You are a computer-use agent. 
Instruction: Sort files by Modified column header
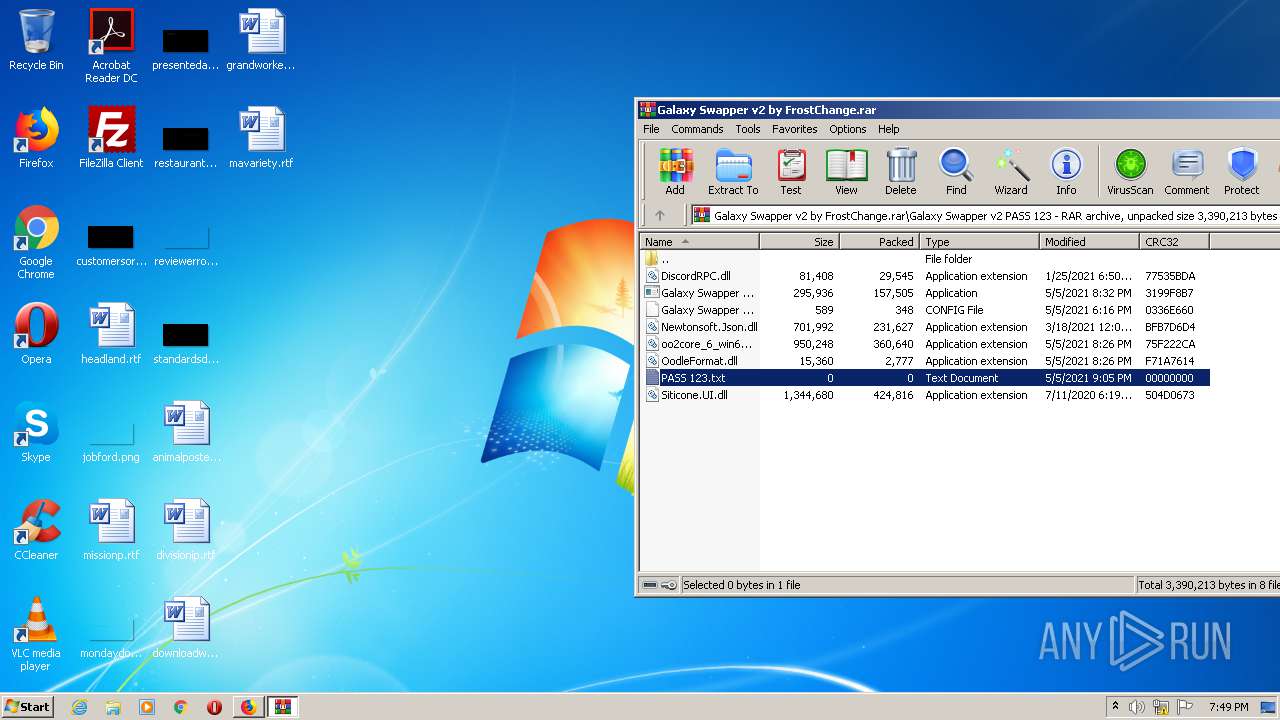pos(1090,241)
